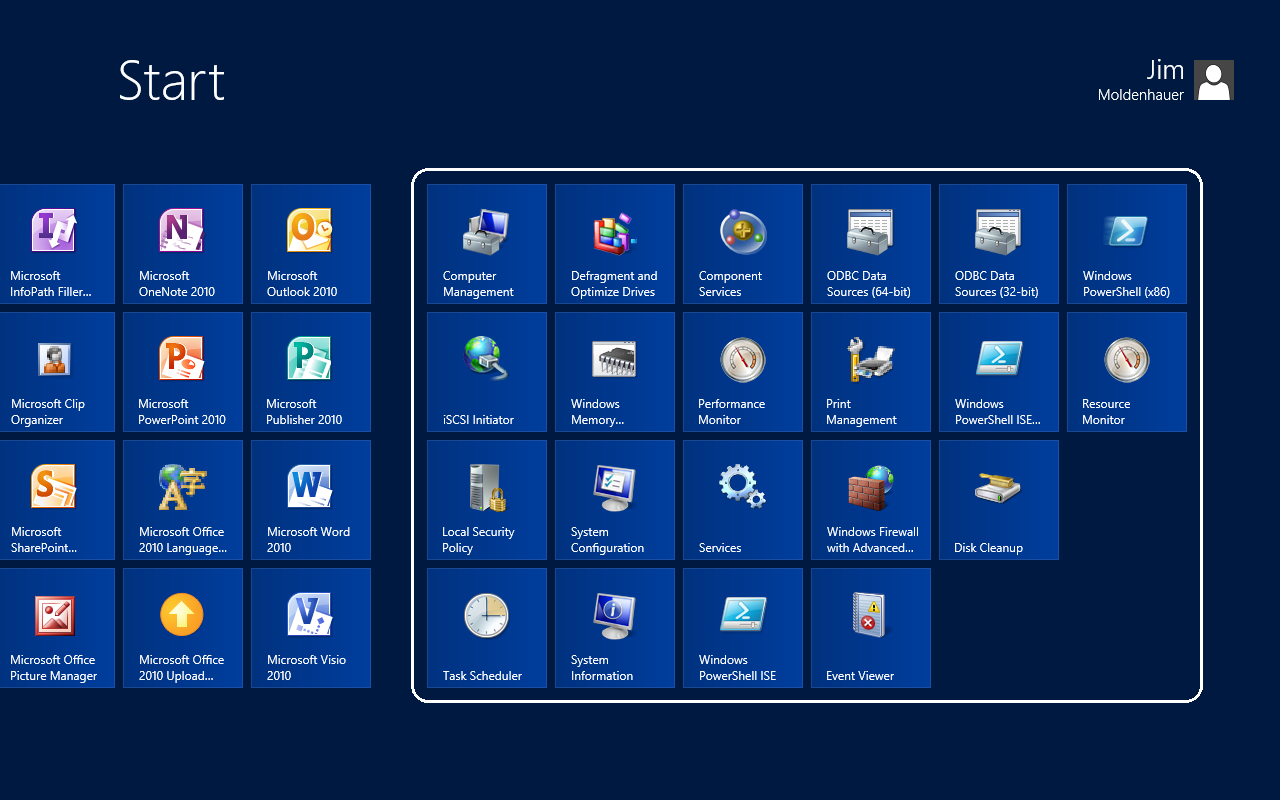Open Microsoft OneNote 2010
Screen dimensions: 1280x800
[183, 244]
